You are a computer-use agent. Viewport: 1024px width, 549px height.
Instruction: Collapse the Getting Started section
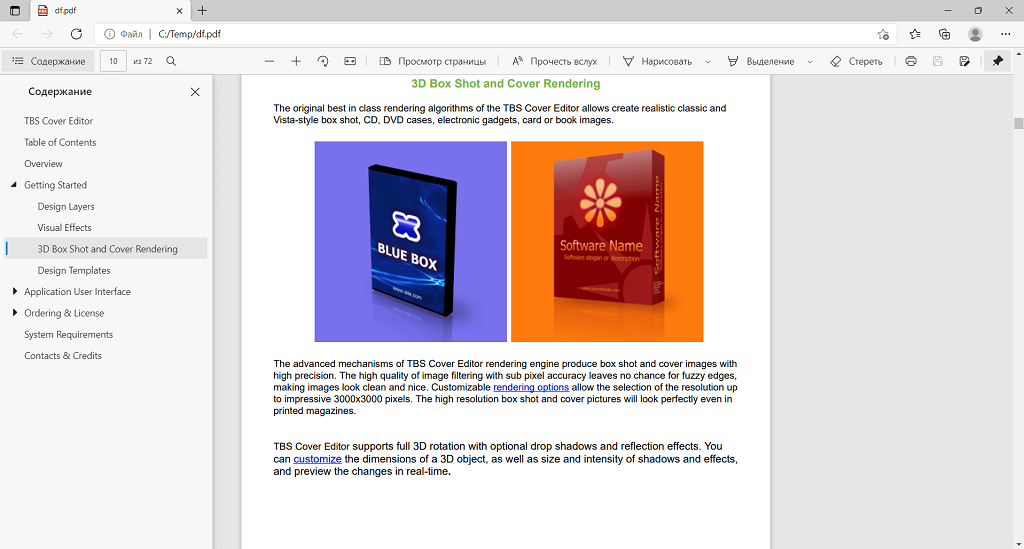(14, 185)
